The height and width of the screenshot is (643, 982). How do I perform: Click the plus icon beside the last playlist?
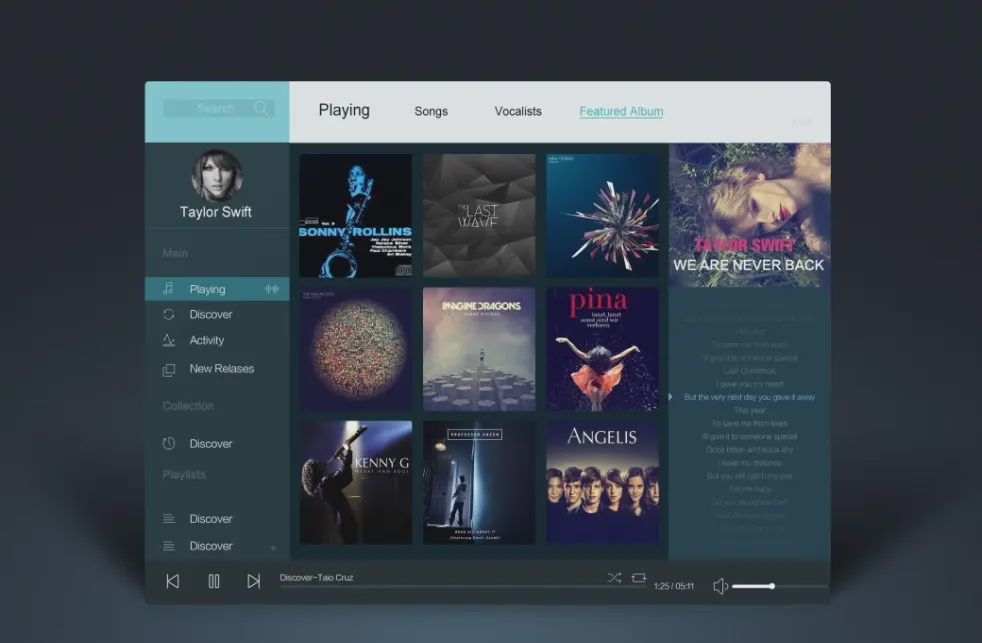pos(273,548)
